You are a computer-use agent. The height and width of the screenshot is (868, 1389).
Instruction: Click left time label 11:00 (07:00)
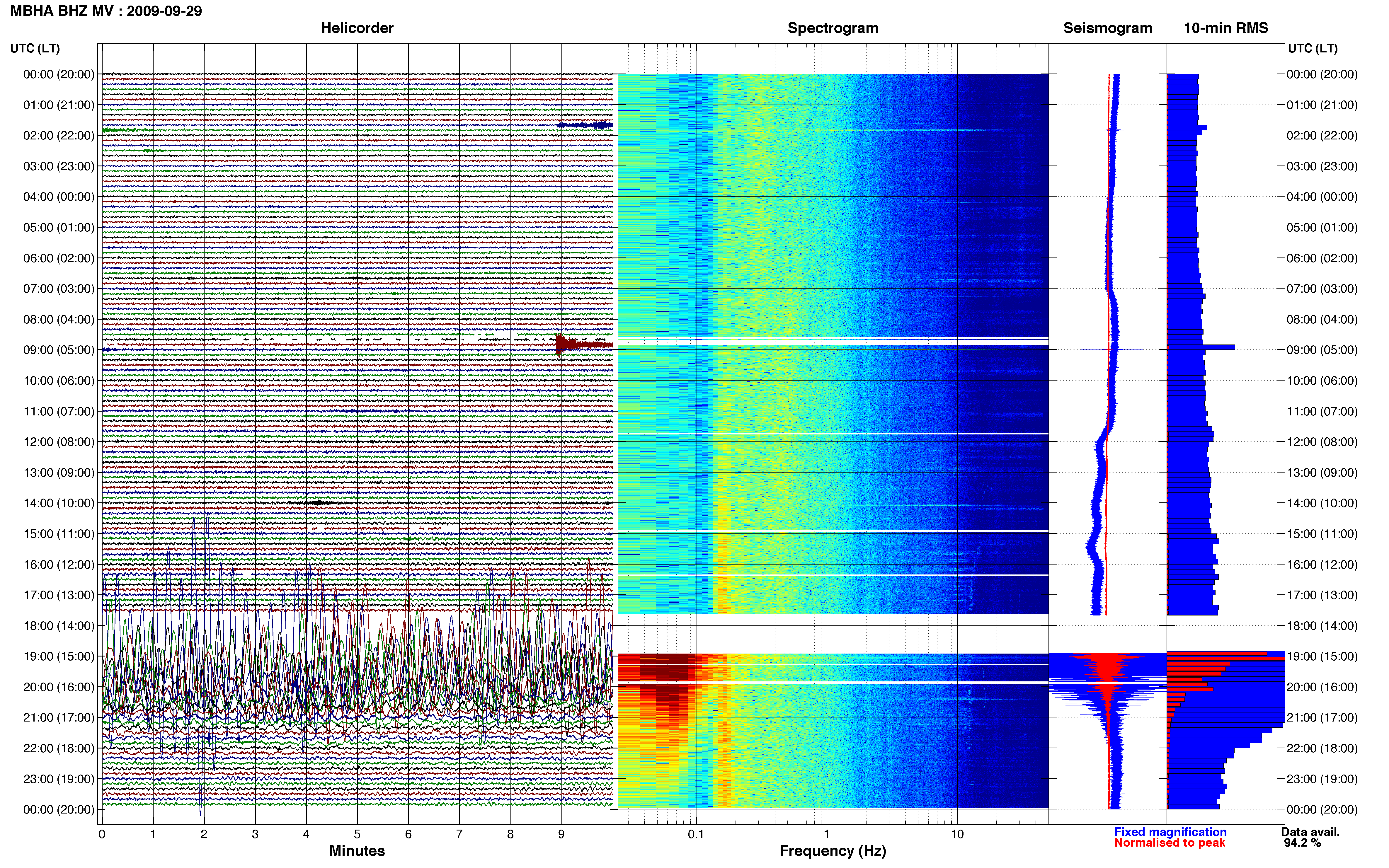(x=59, y=411)
